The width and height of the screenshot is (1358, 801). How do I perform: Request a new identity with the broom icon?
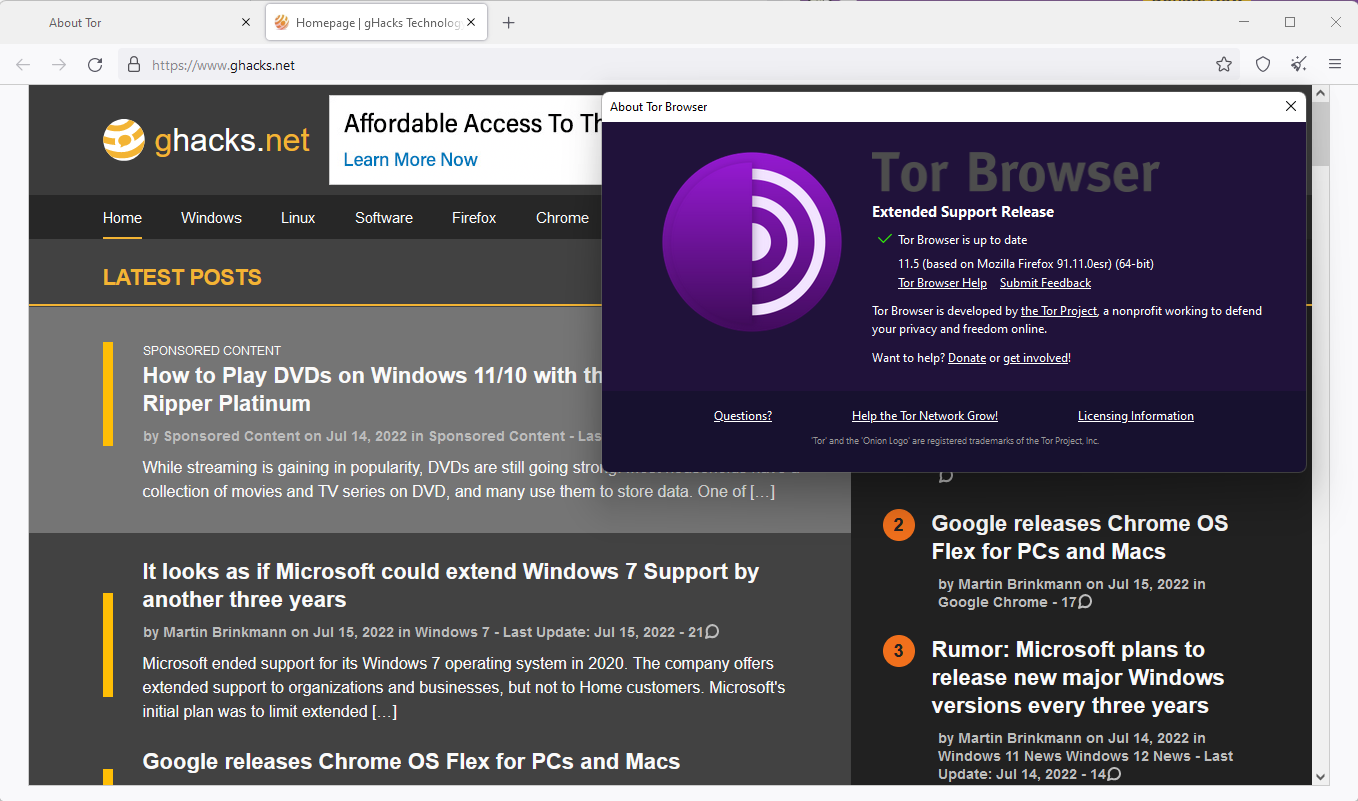tap(1298, 65)
